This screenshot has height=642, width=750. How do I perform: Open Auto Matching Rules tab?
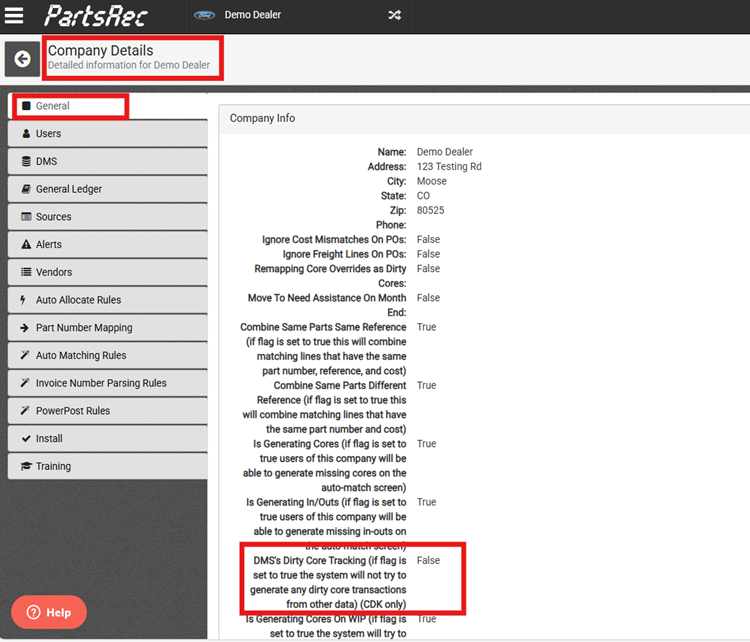pyautogui.click(x=108, y=355)
